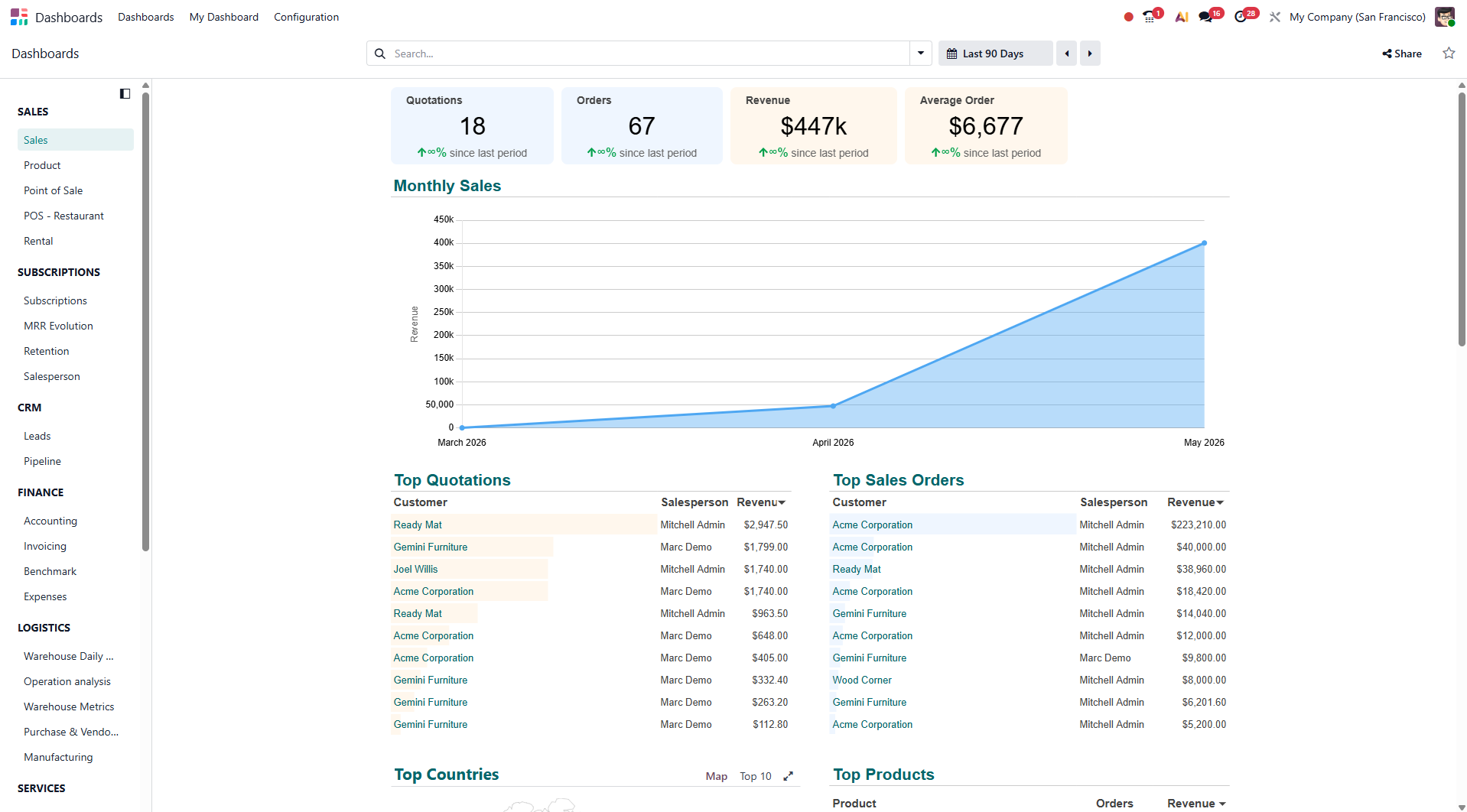Click the Share button
The width and height of the screenshot is (1467, 812).
tap(1402, 54)
